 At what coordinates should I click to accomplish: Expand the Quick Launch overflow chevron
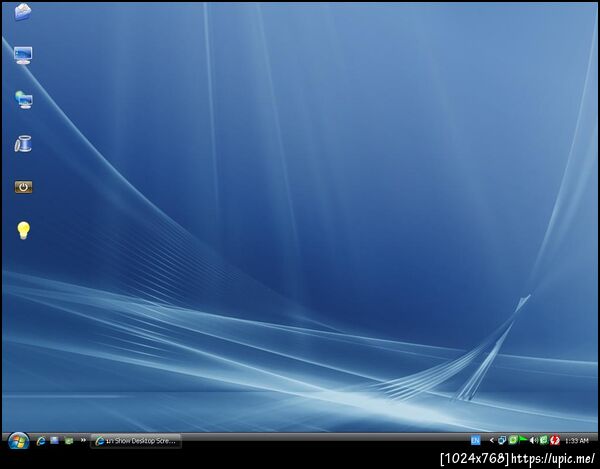(x=83, y=440)
